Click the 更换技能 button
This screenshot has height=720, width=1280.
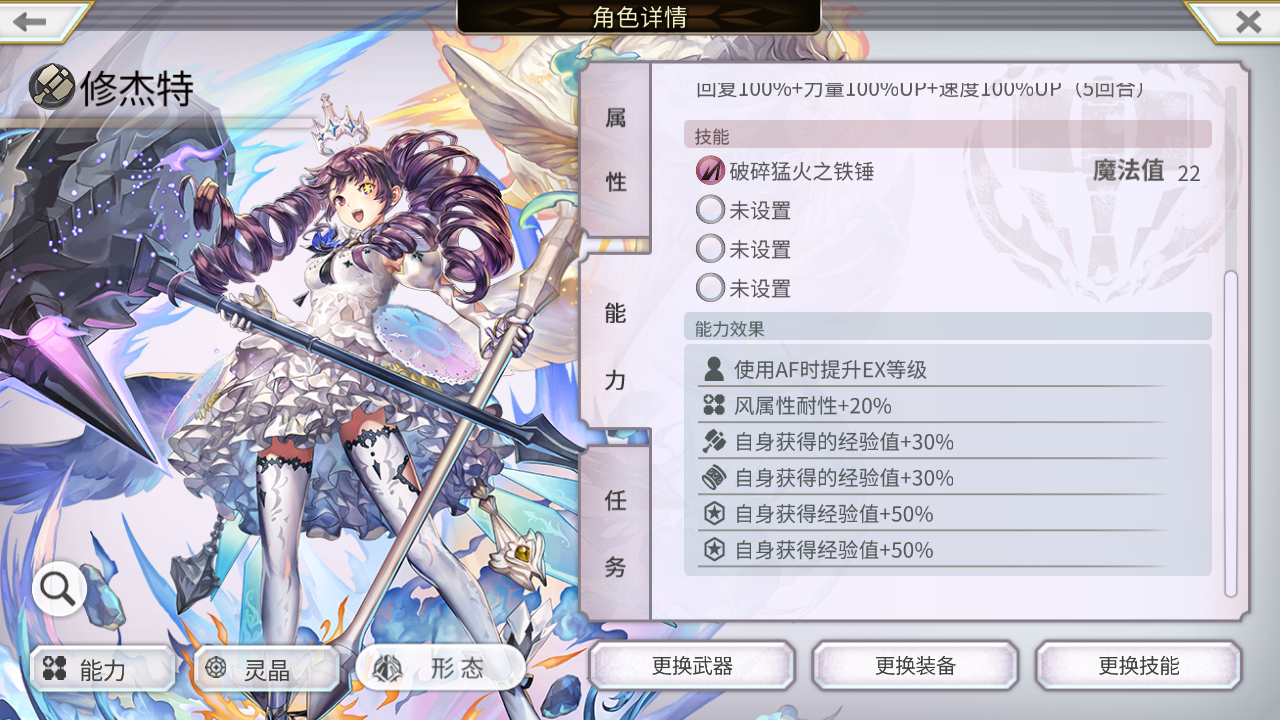(x=1138, y=666)
